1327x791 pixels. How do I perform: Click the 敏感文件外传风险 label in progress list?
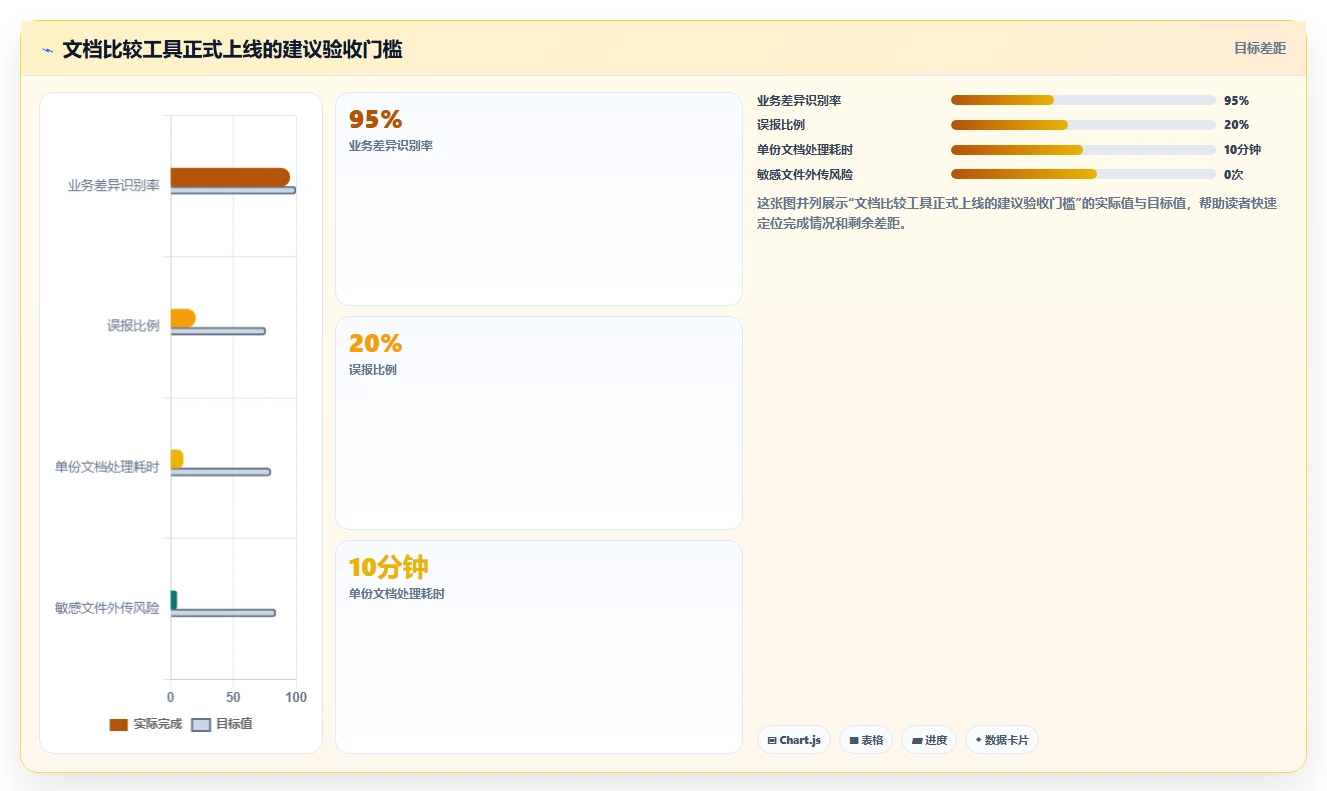(805, 174)
